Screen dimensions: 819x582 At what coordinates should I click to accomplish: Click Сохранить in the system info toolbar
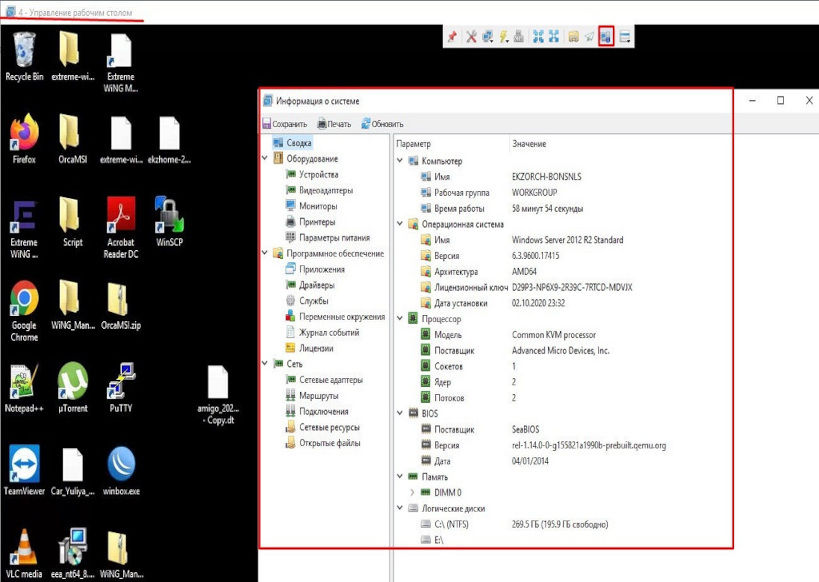coord(285,124)
